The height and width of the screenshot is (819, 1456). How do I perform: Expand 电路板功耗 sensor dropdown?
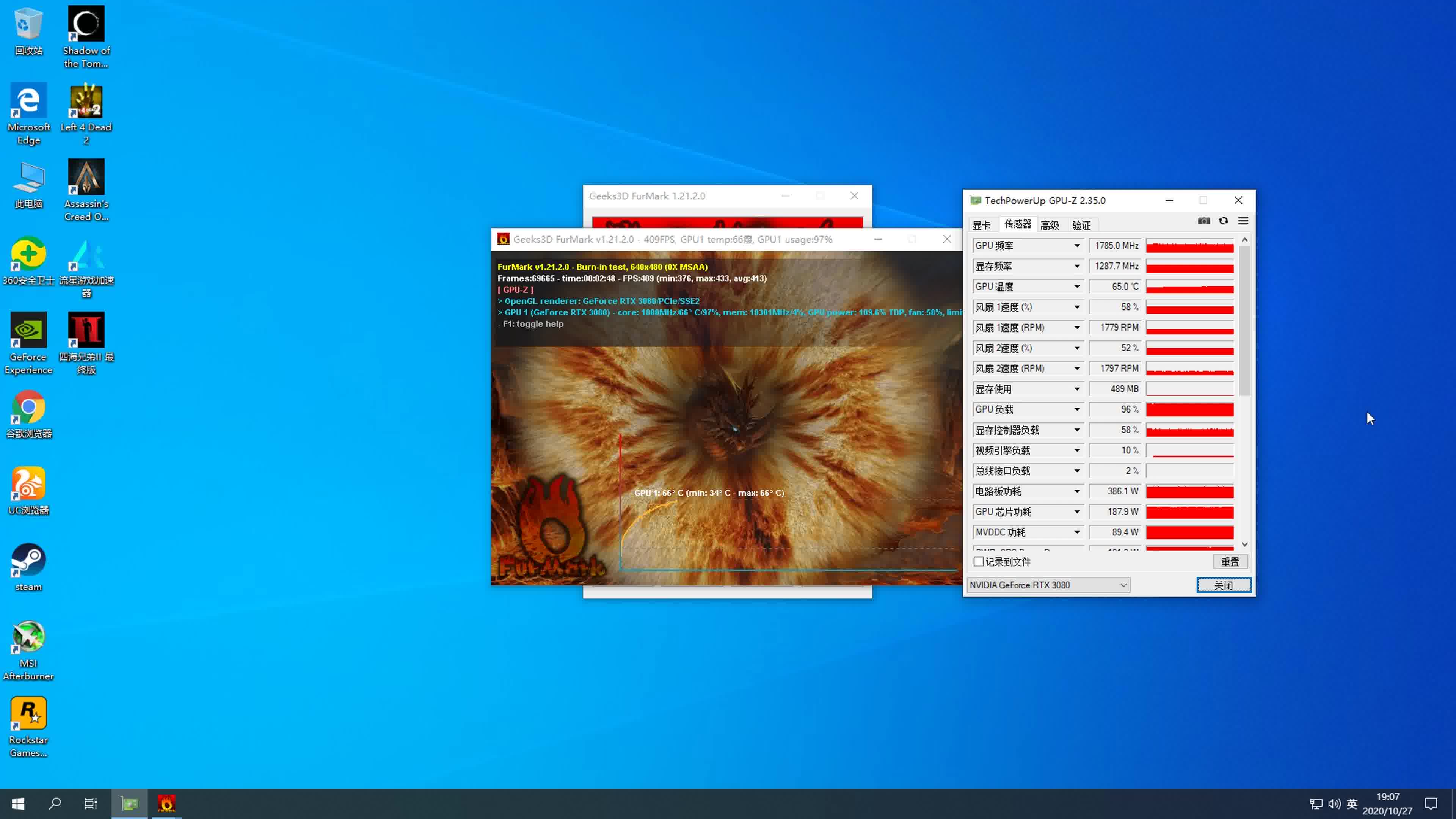(x=1077, y=491)
